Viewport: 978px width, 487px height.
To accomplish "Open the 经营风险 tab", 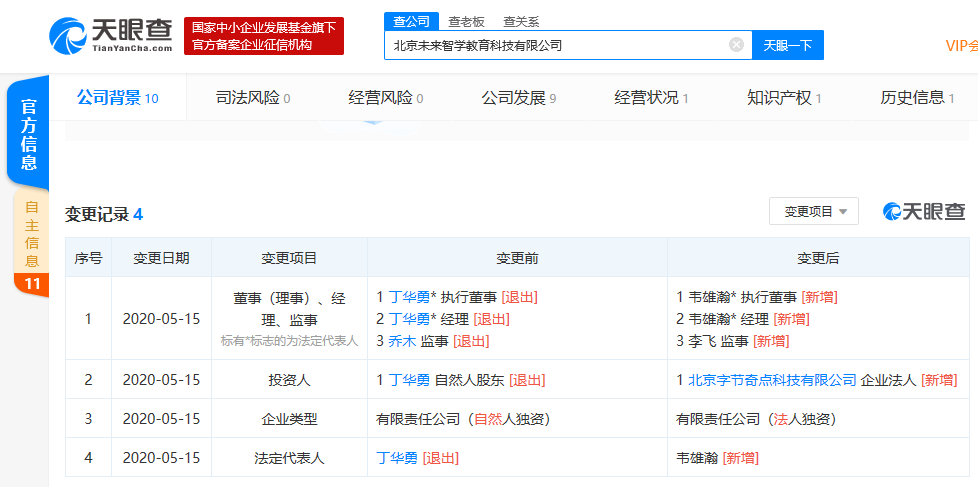I will 385,98.
